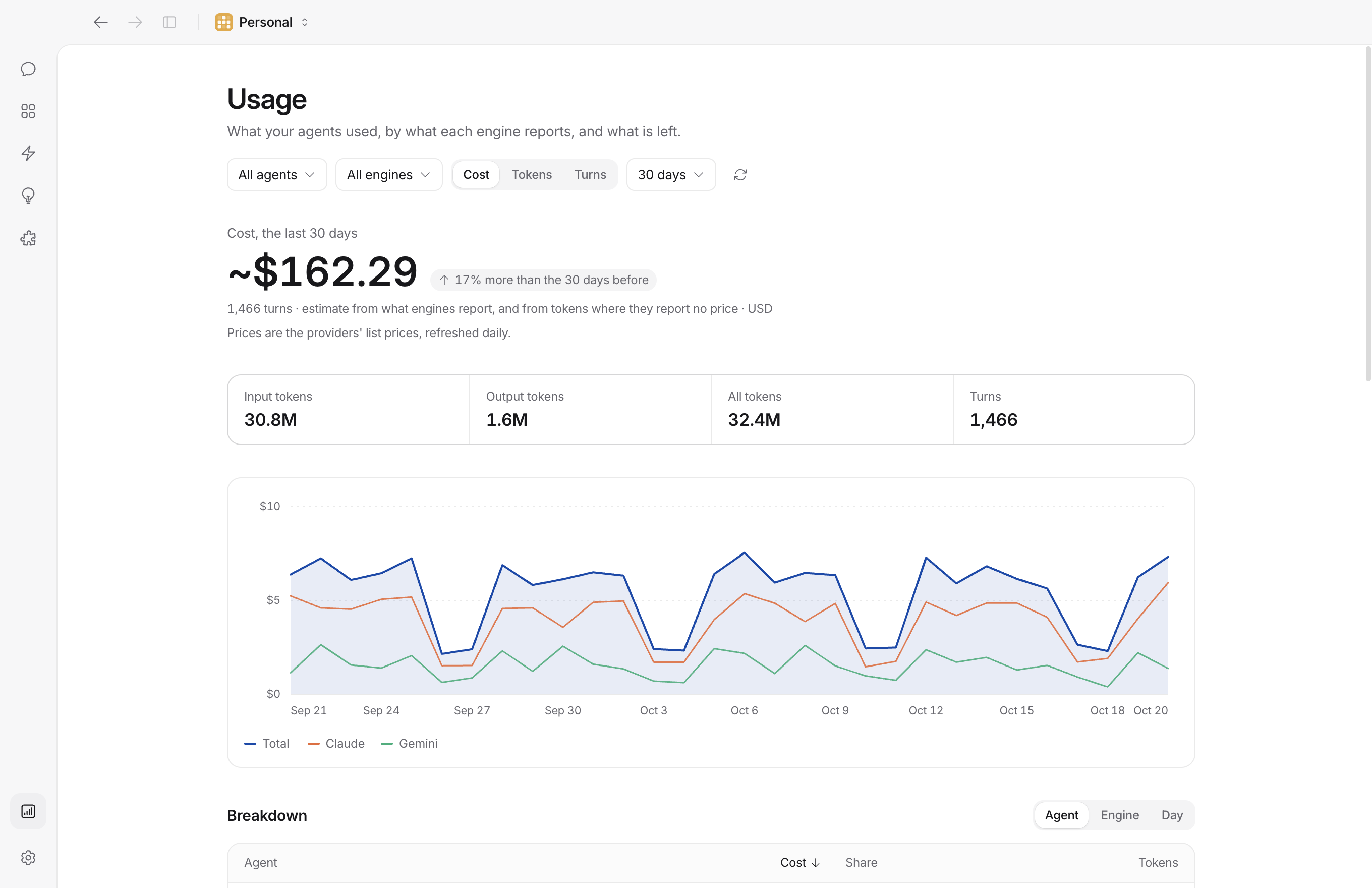Switch to the Tokens metric tab

tap(532, 175)
